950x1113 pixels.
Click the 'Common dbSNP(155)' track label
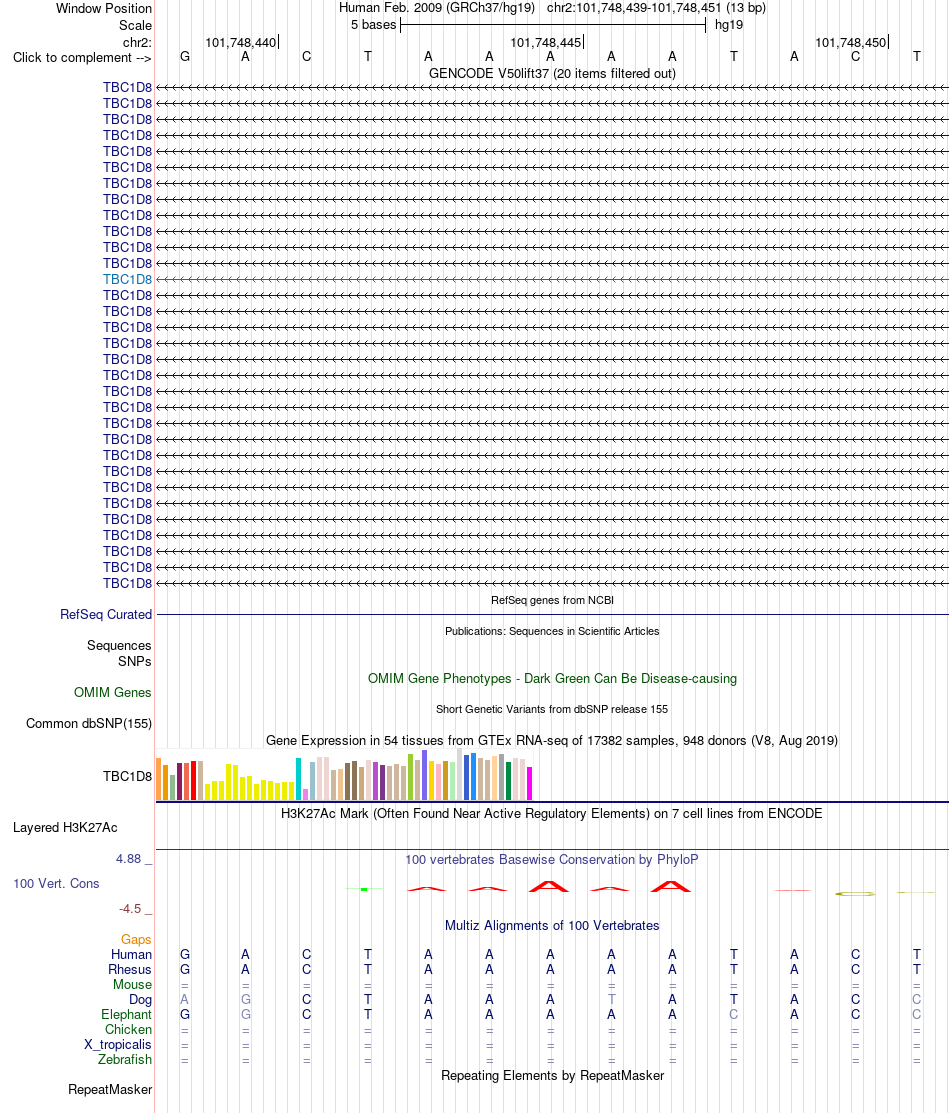click(x=89, y=724)
